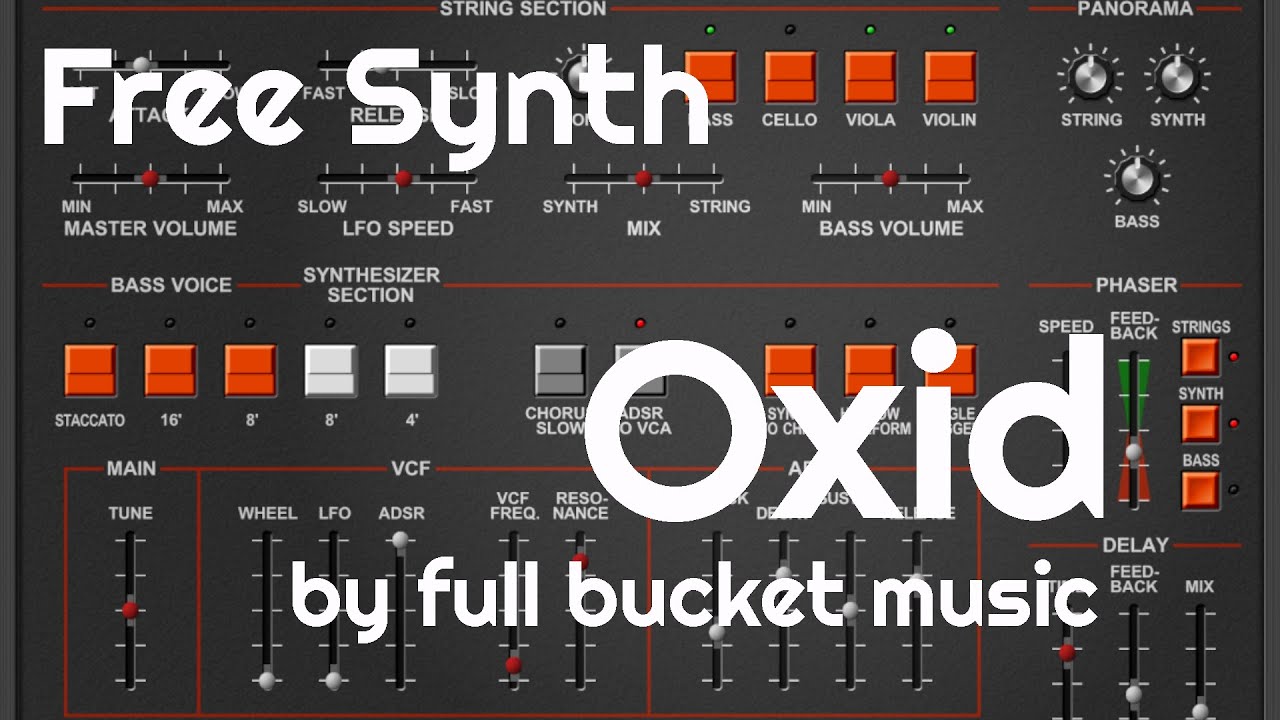Click the LED above the Chorus Slow switch
The width and height of the screenshot is (1280, 720).
[560, 323]
